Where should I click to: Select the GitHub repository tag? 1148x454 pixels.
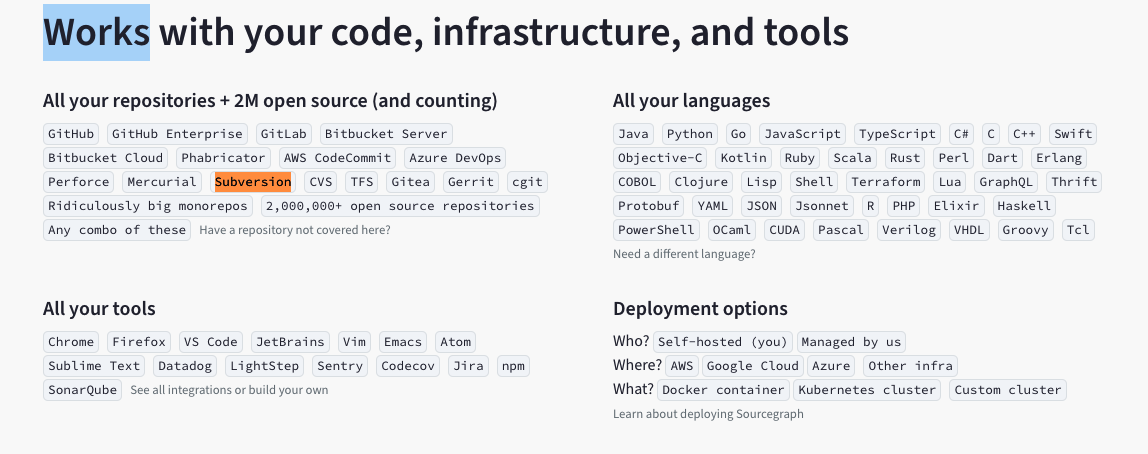click(71, 134)
